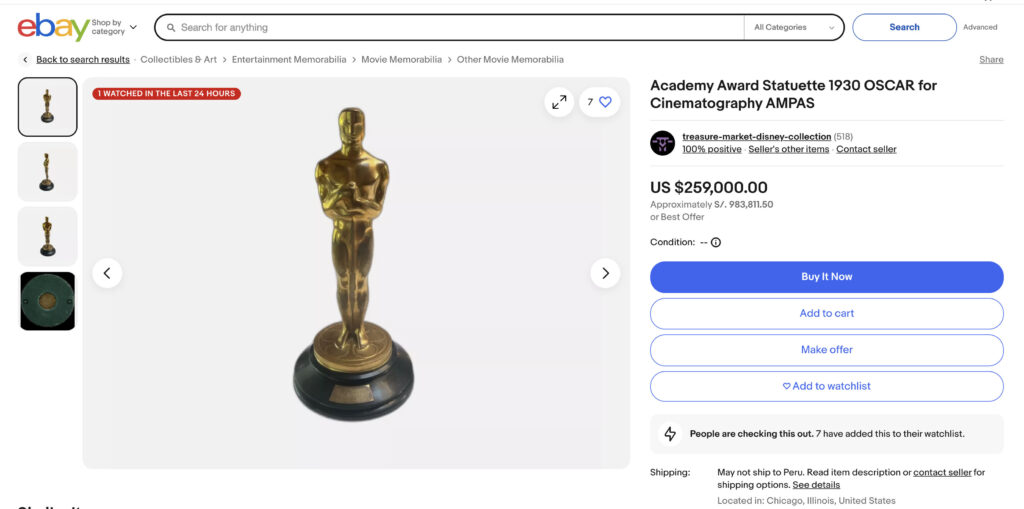Toggle Add to watchlist
This screenshot has width=1024, height=509.
tap(826, 386)
